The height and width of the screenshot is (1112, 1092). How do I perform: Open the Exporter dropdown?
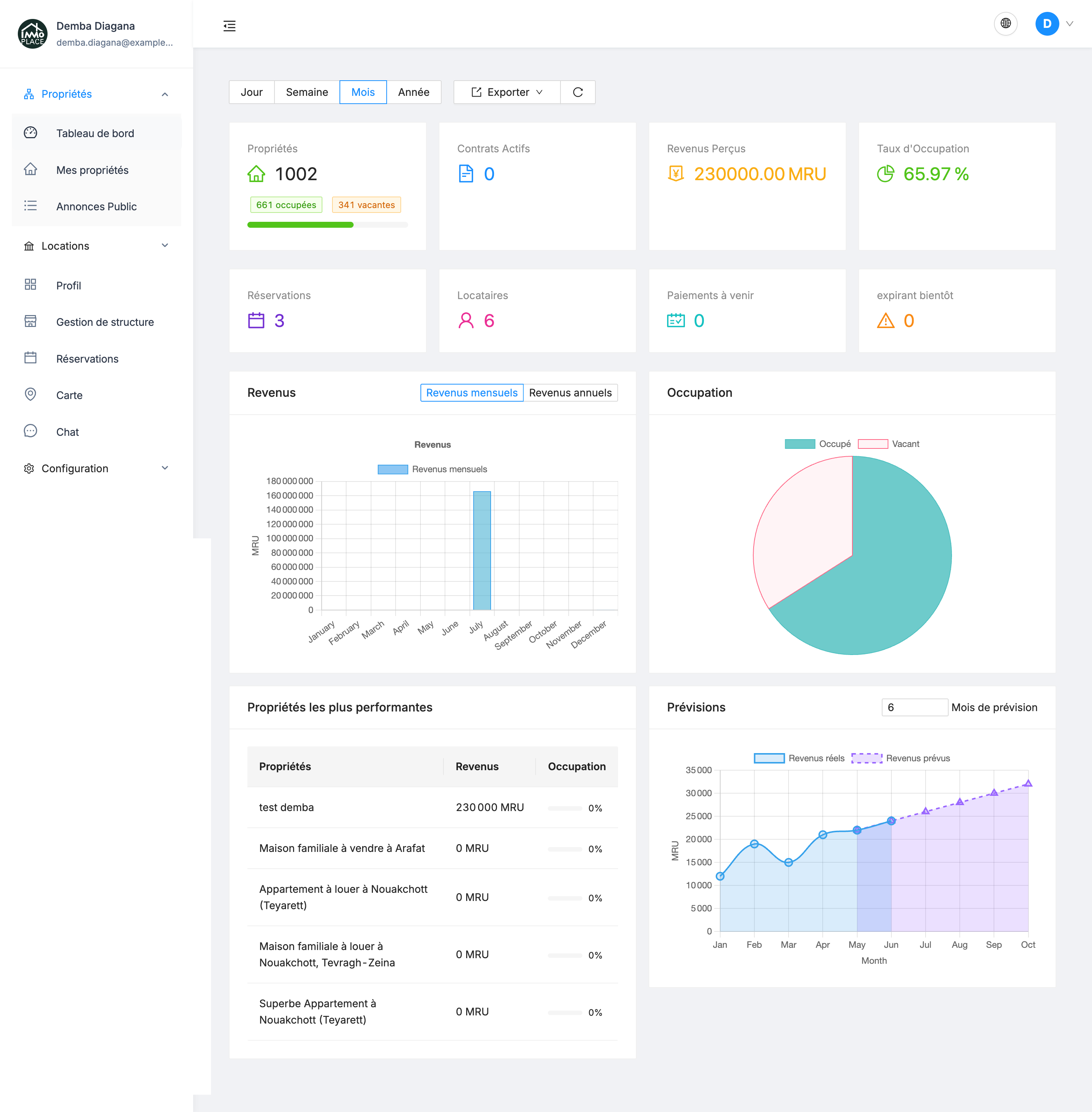click(507, 93)
